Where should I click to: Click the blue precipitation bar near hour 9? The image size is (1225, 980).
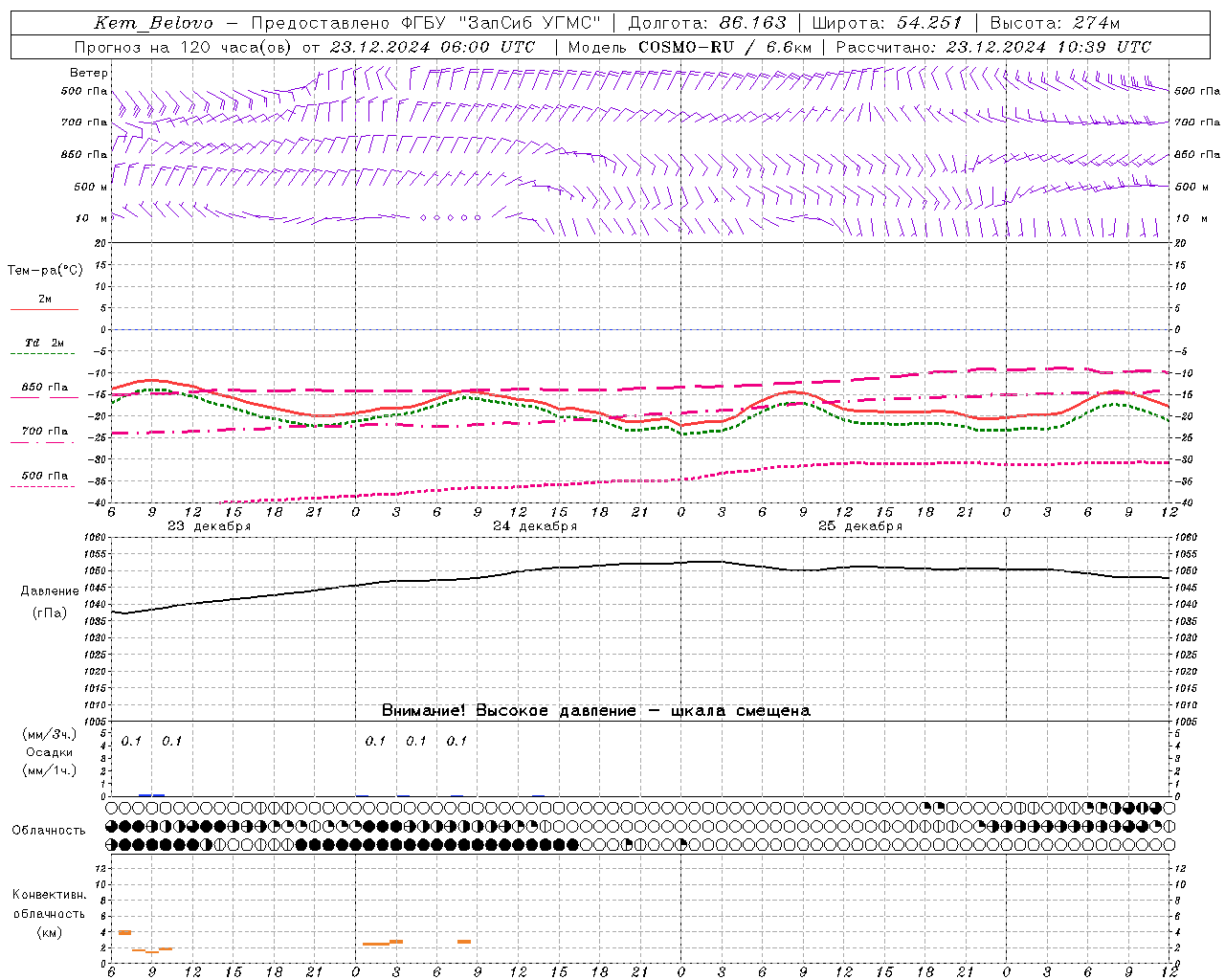[151, 795]
